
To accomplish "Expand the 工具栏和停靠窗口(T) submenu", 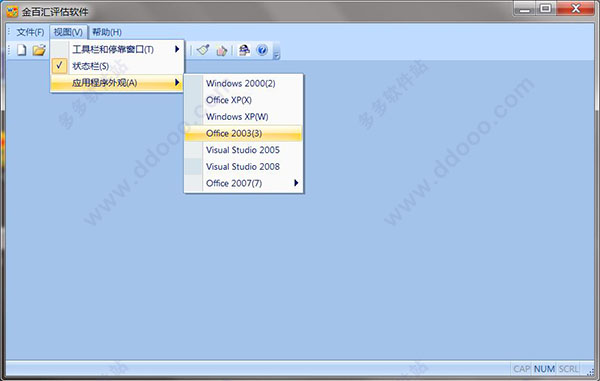I will [117, 49].
